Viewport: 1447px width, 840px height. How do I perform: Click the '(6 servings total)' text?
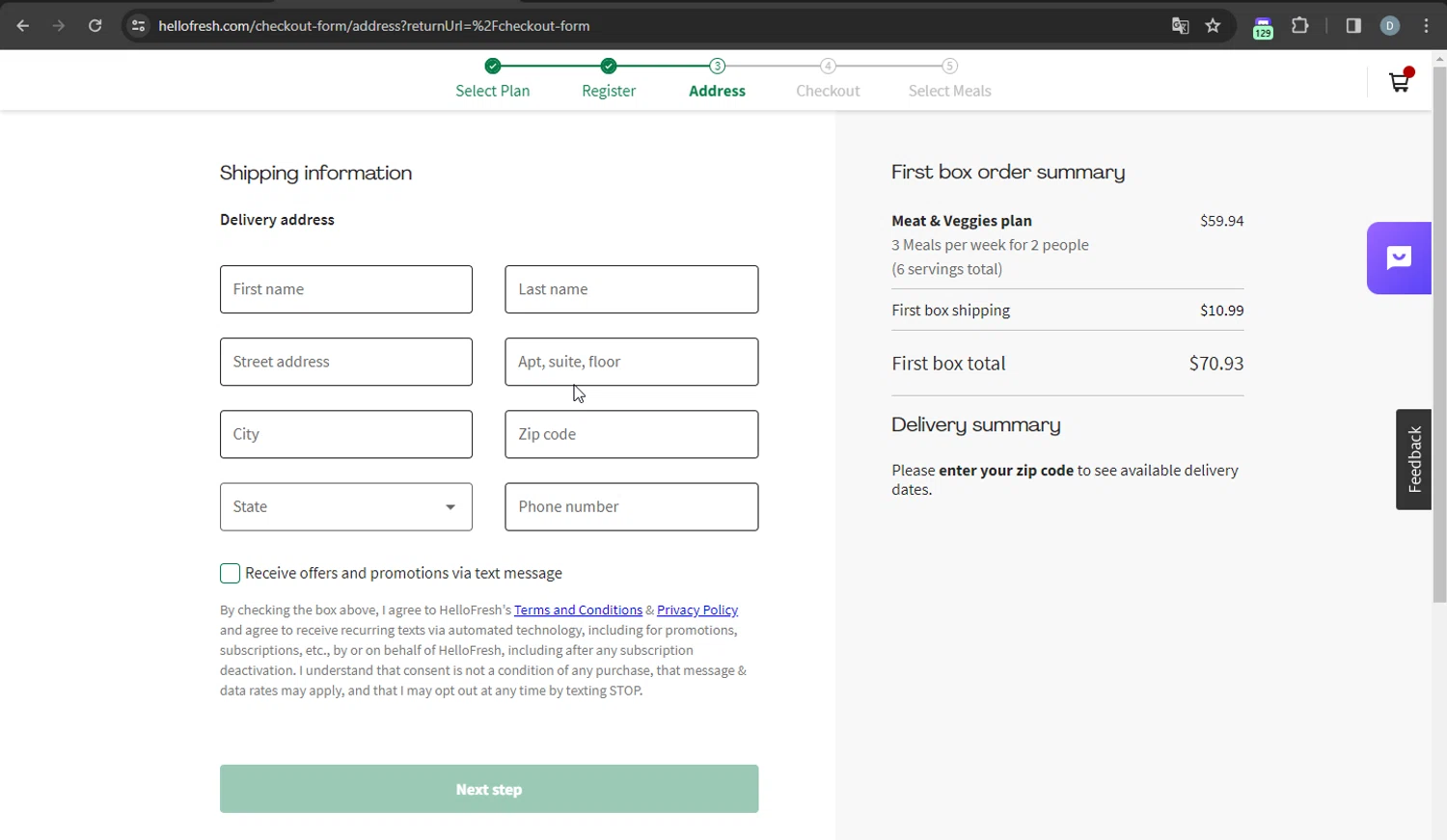[947, 269]
